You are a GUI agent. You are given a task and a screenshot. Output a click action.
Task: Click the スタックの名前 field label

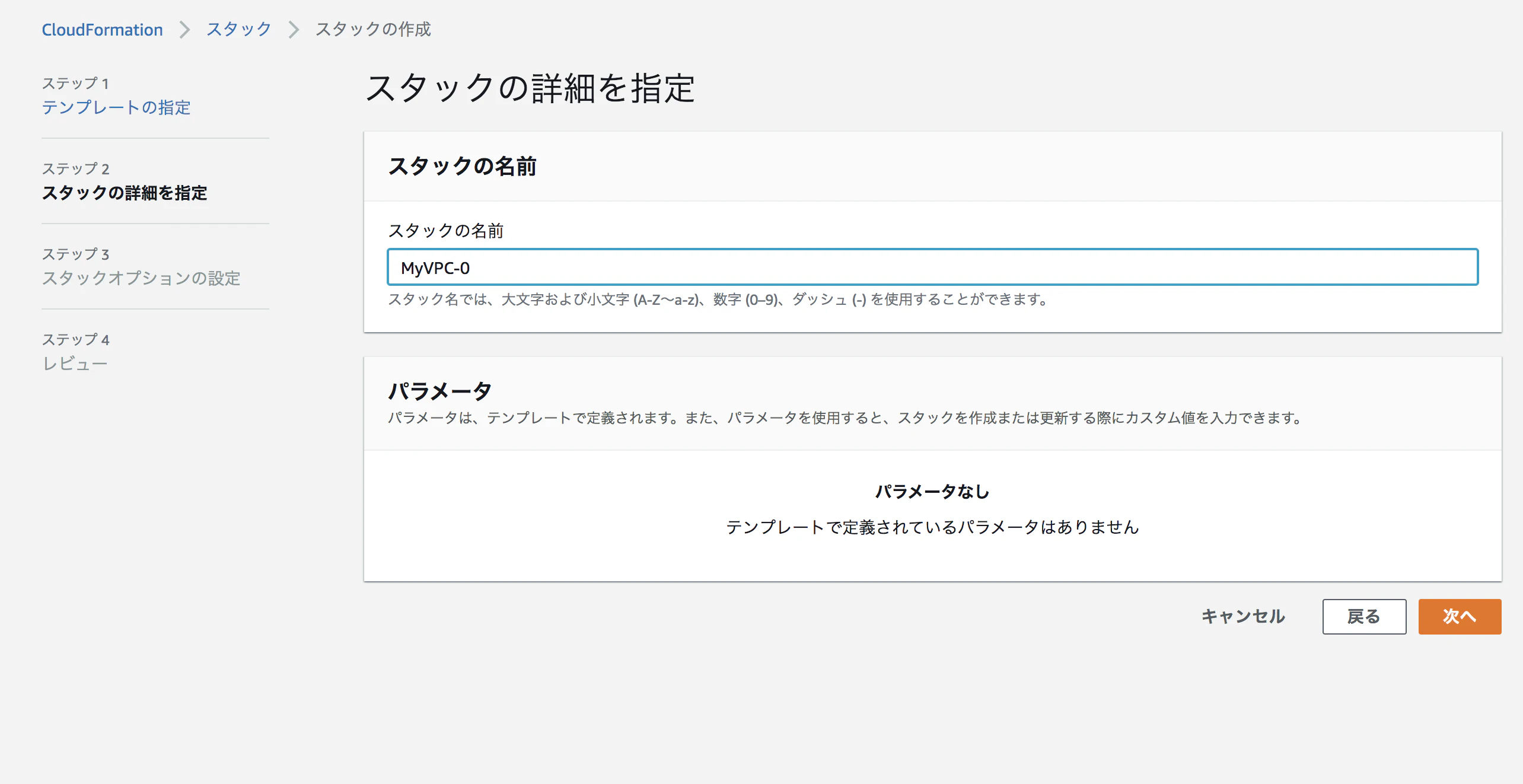(446, 231)
